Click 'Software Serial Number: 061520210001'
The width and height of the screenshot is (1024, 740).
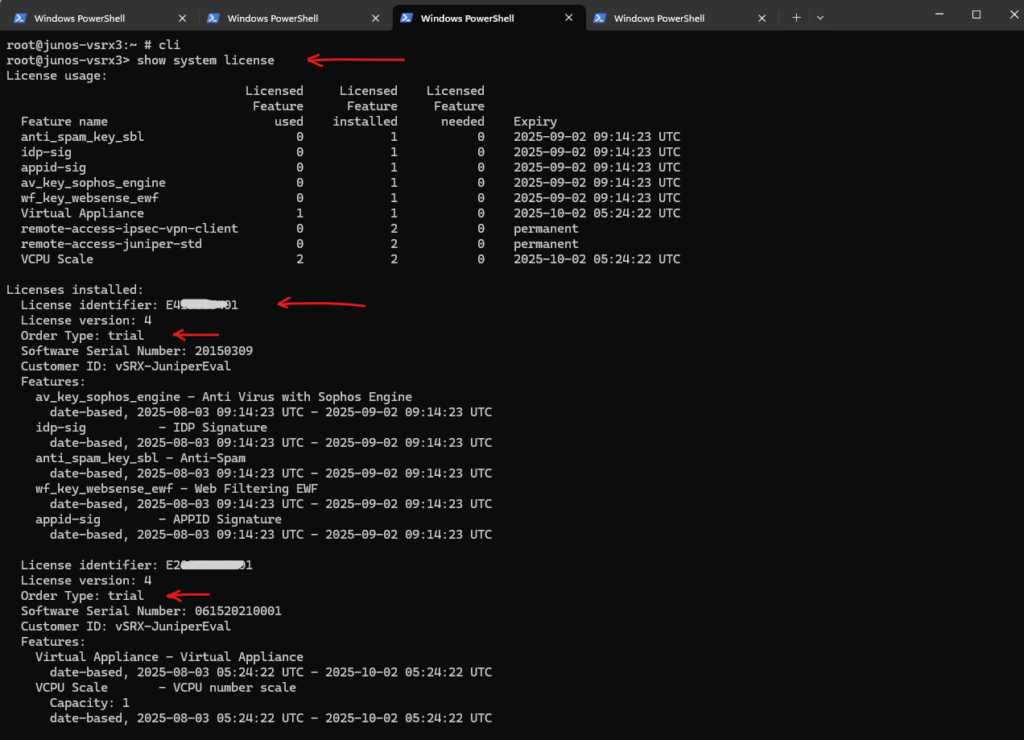tap(151, 611)
